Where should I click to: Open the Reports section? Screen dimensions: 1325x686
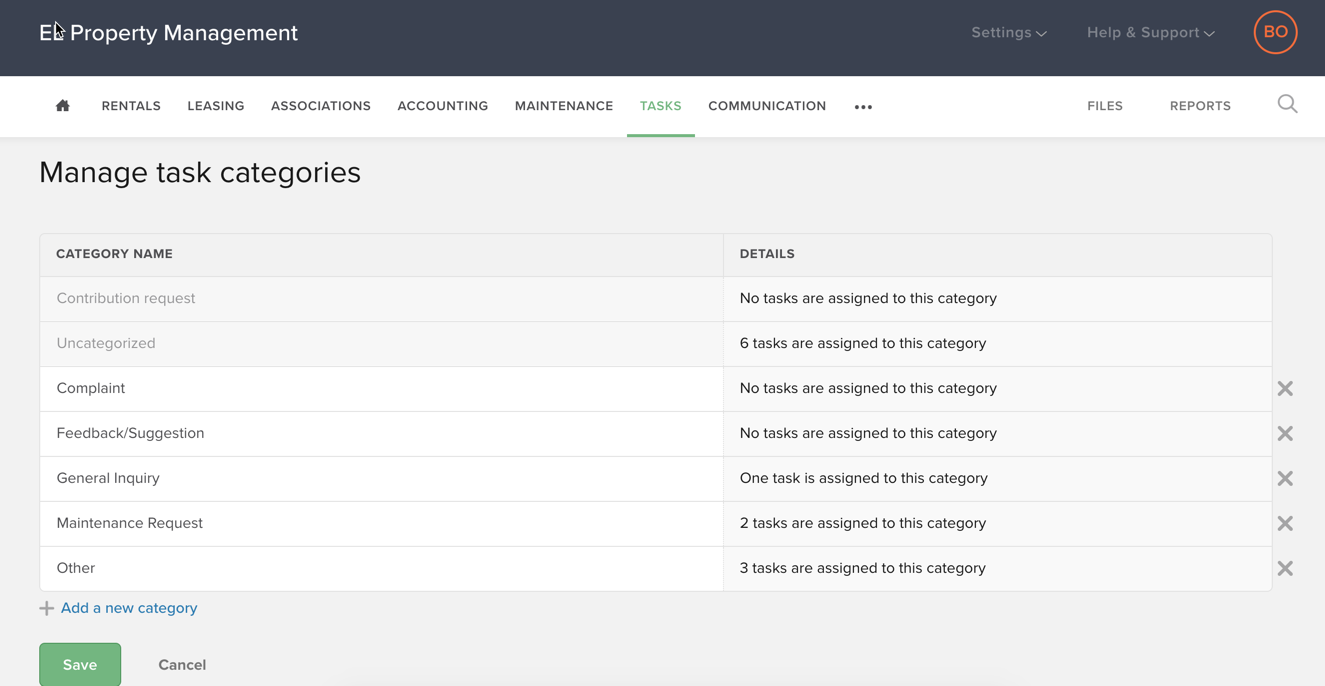pos(1200,105)
